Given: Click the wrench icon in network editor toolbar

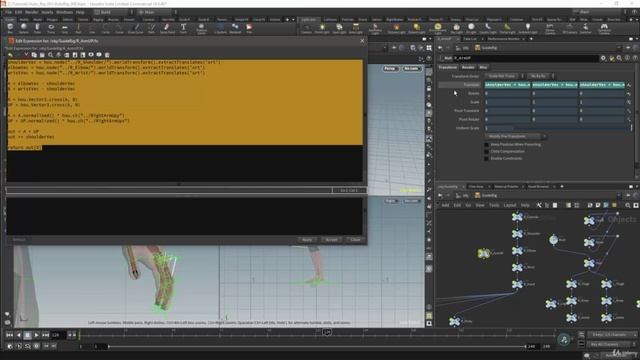Looking at the screenshot, I should [539, 205].
